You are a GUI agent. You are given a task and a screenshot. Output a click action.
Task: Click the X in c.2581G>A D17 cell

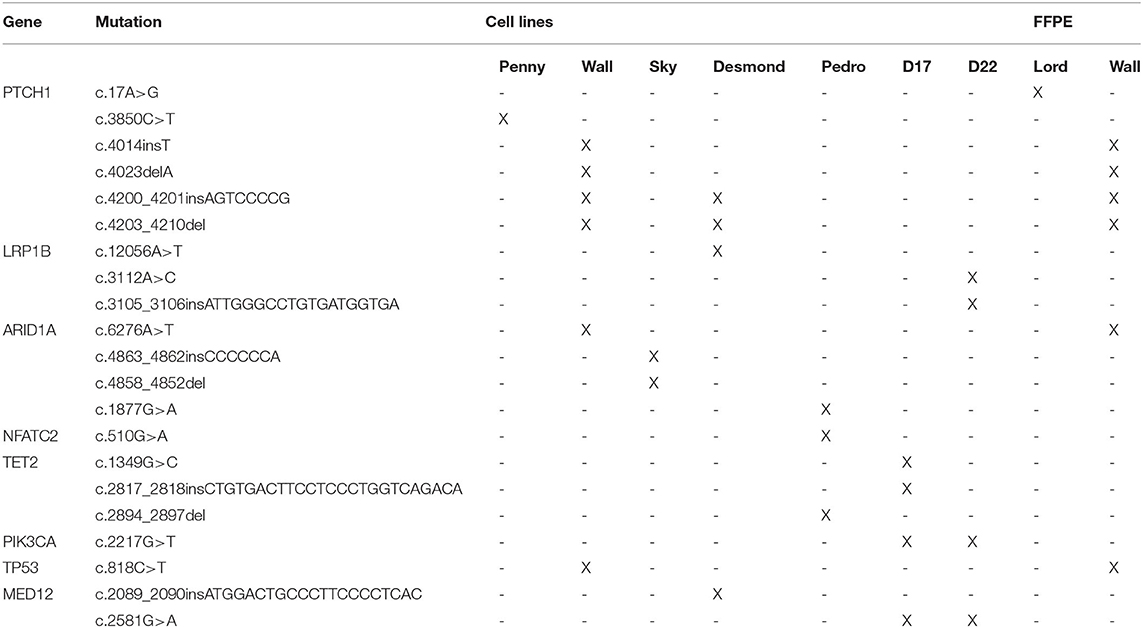tap(907, 621)
